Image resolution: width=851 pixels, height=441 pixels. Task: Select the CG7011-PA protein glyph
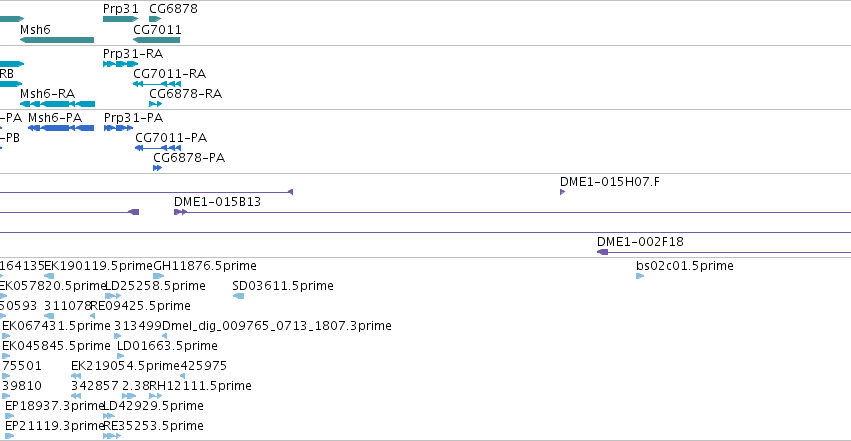tap(158, 148)
